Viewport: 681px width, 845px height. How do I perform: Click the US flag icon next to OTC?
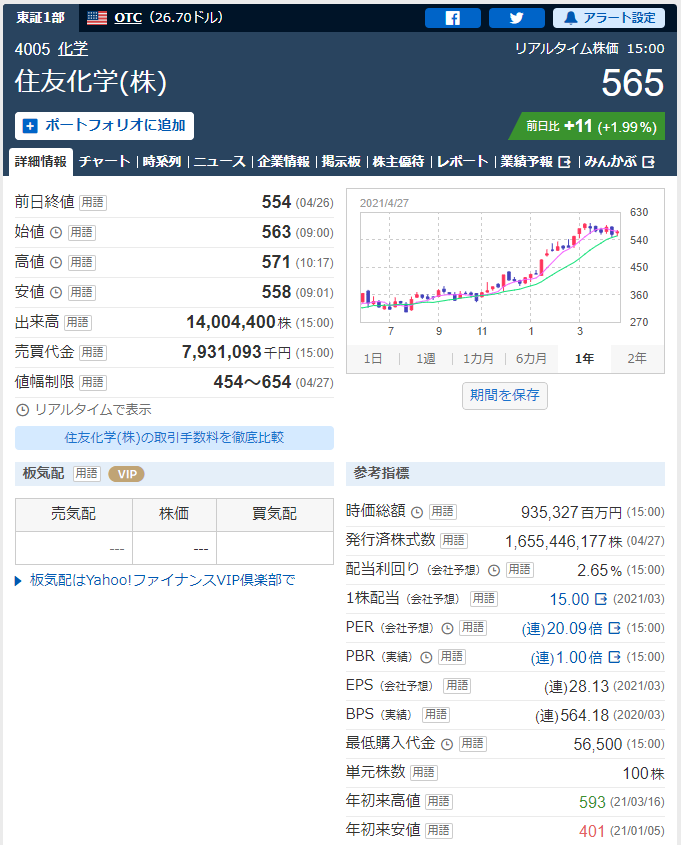pos(97,18)
